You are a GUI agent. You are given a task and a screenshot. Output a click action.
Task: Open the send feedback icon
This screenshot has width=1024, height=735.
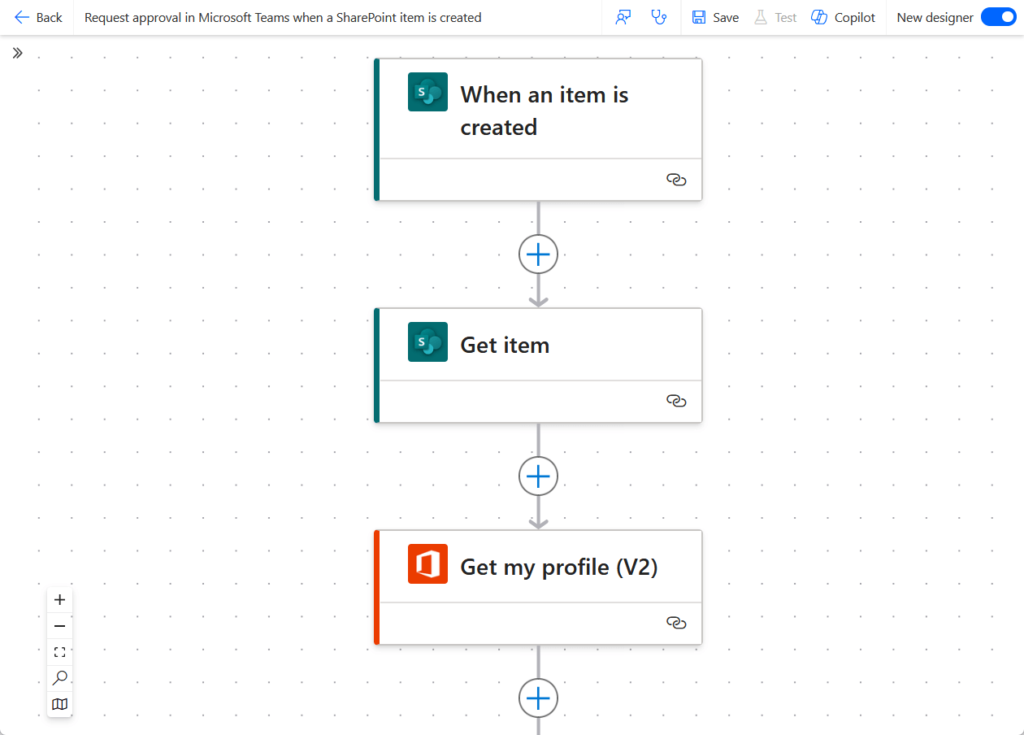pyautogui.click(x=623, y=18)
